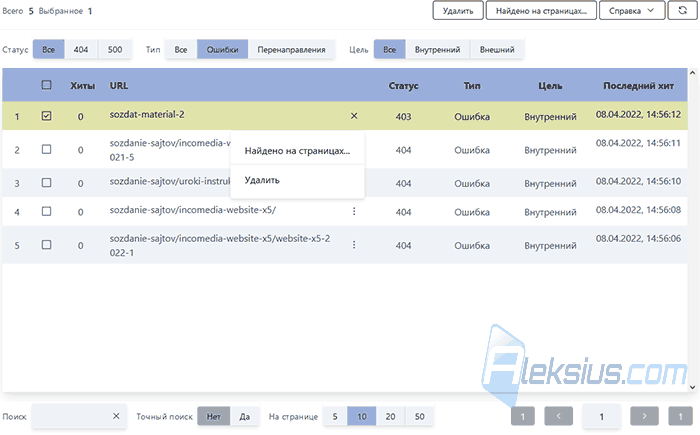The image size is (700, 435).
Task: Open the three-dot menu for row 4
Action: click(354, 211)
